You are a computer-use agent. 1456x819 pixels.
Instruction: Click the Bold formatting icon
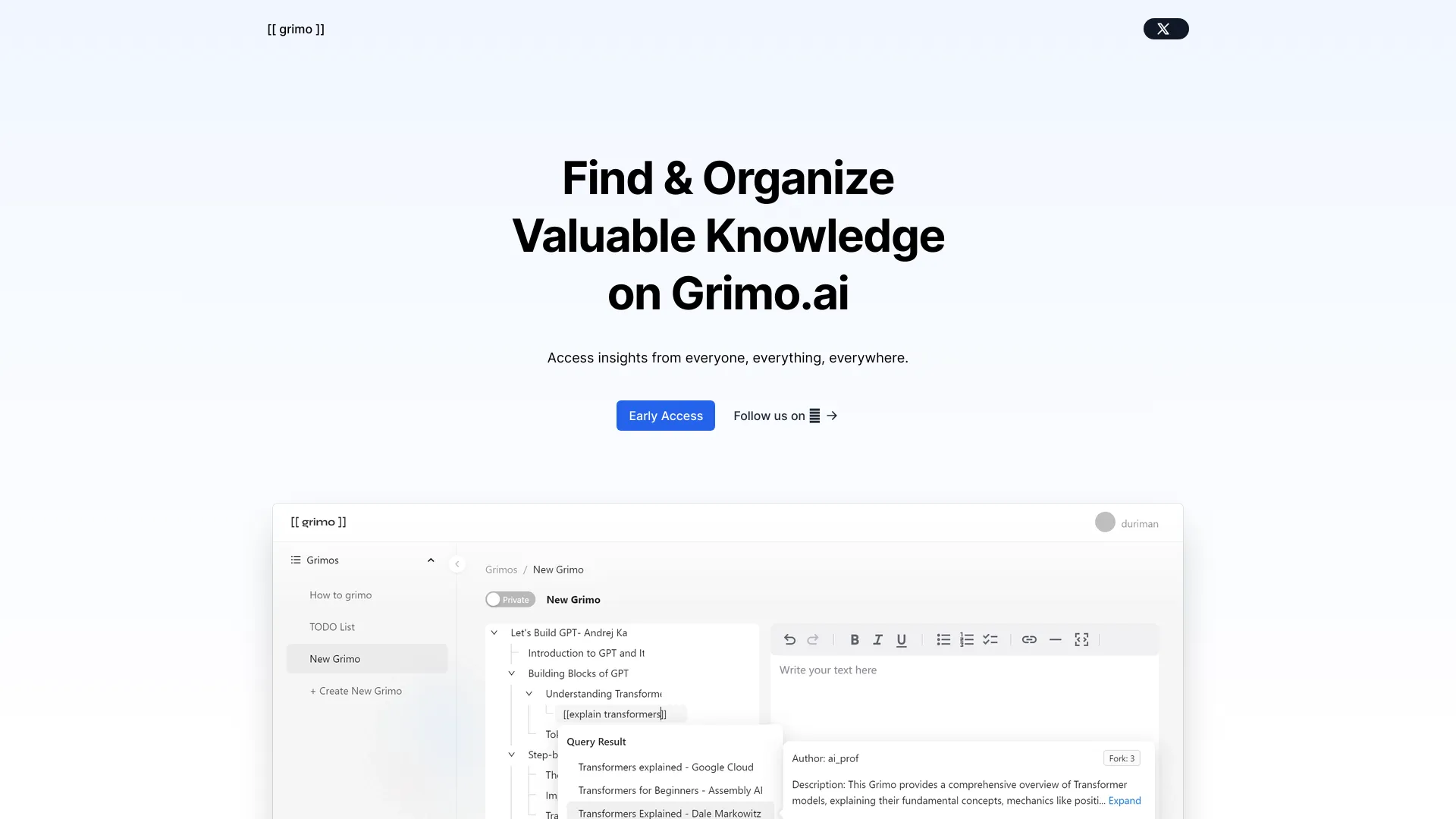point(853,639)
